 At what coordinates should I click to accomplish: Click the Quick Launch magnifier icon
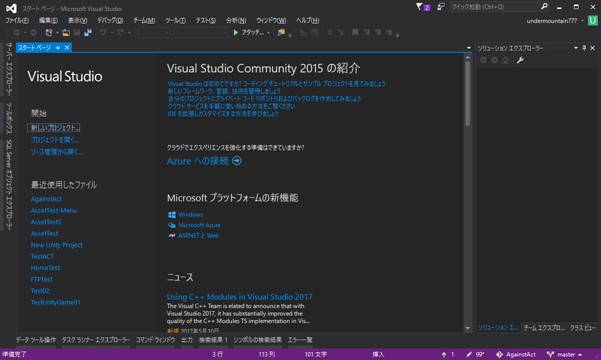(x=544, y=7)
